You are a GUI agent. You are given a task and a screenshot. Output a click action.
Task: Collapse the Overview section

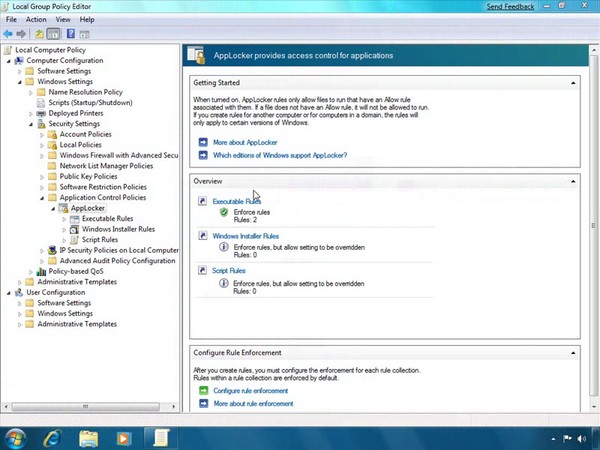tap(573, 181)
